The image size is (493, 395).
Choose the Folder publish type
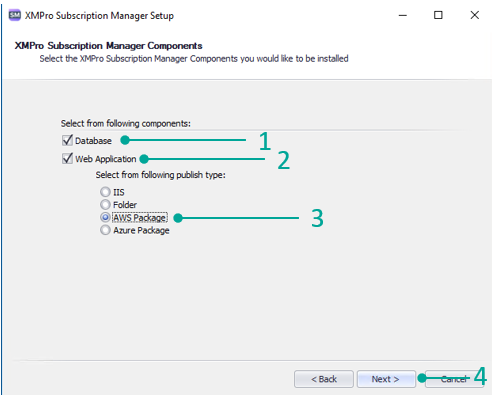click(105, 204)
